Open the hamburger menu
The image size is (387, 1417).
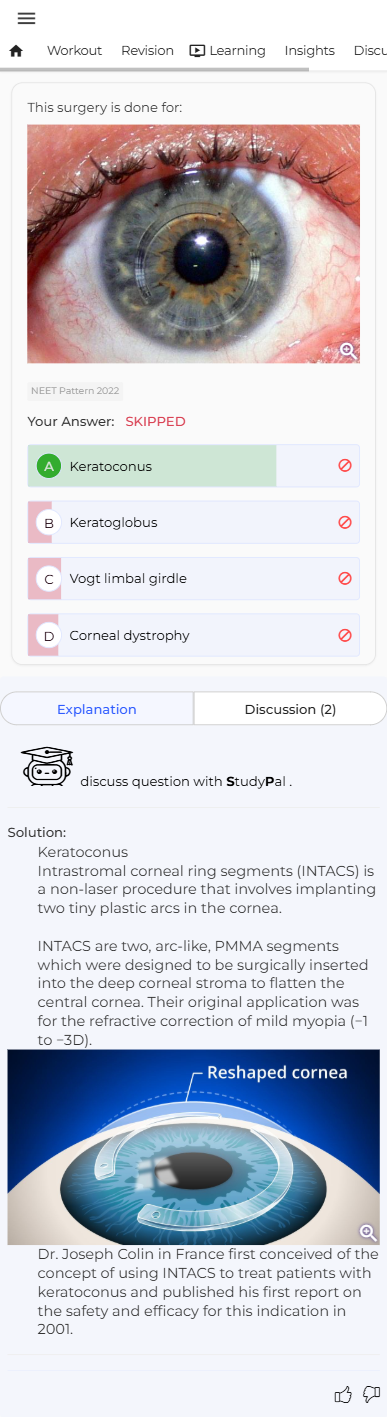click(27, 18)
